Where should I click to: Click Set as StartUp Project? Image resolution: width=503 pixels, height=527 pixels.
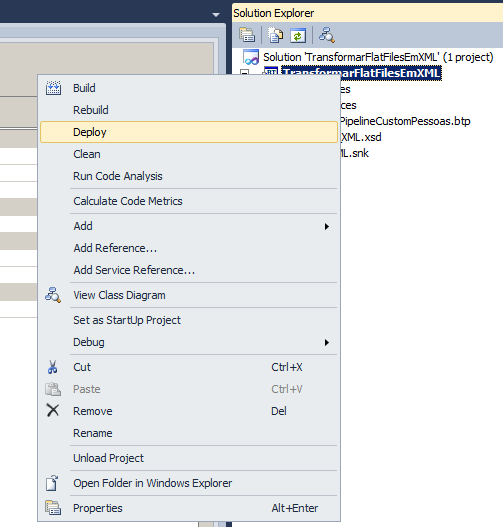[188, 320]
